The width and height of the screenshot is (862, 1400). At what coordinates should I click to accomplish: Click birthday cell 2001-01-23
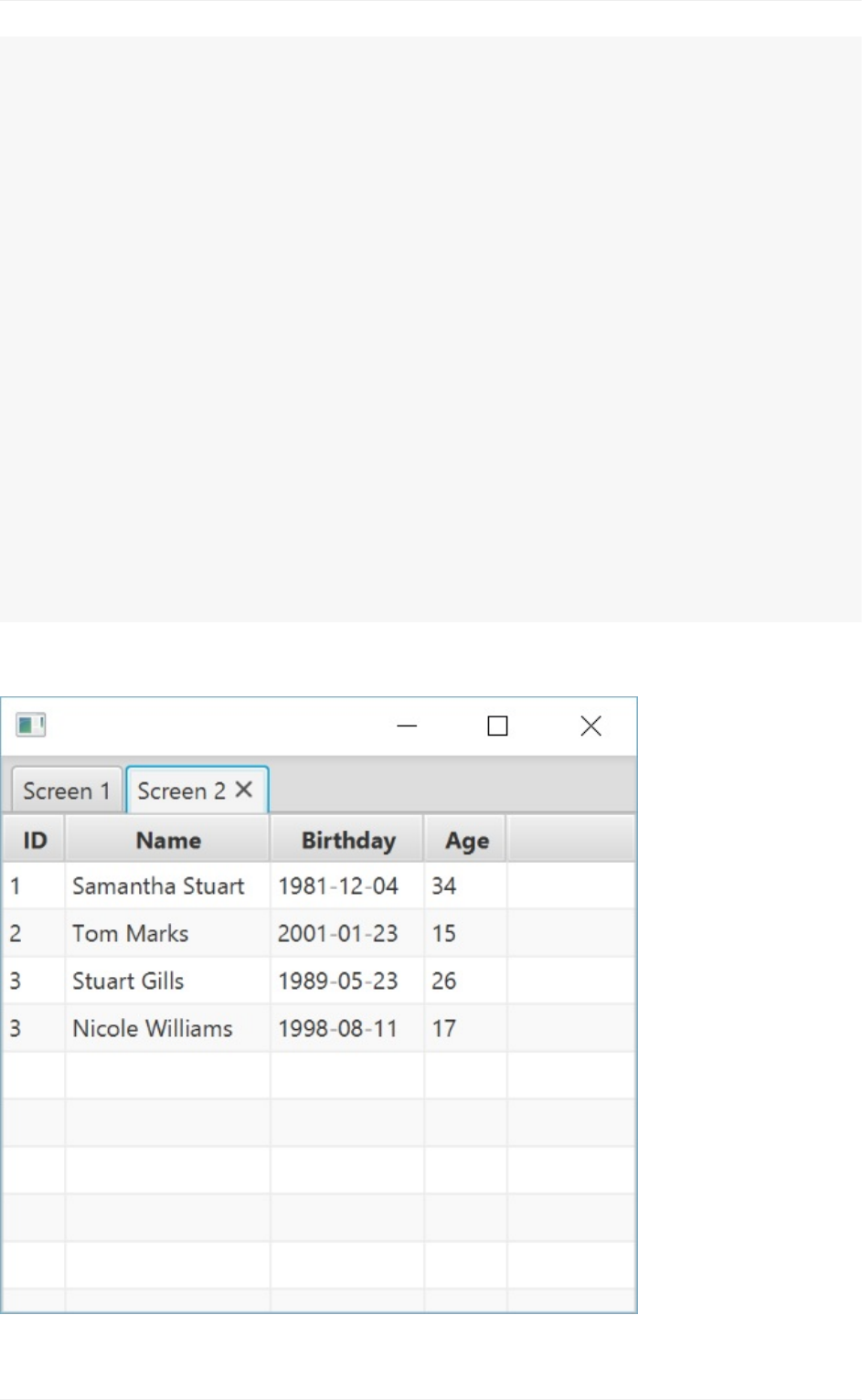(338, 934)
